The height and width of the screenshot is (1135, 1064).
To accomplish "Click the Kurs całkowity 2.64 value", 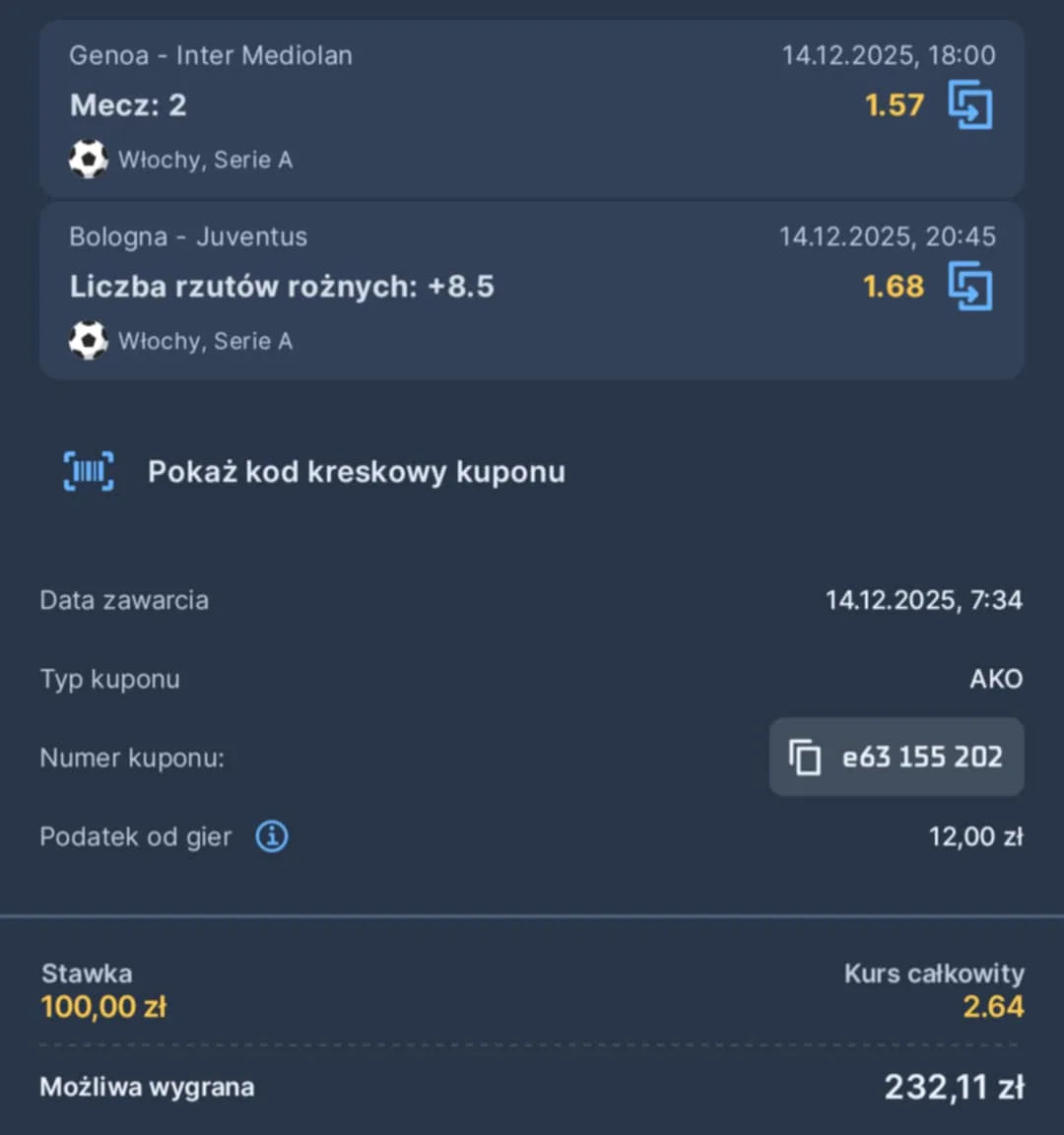I will (x=993, y=1007).
